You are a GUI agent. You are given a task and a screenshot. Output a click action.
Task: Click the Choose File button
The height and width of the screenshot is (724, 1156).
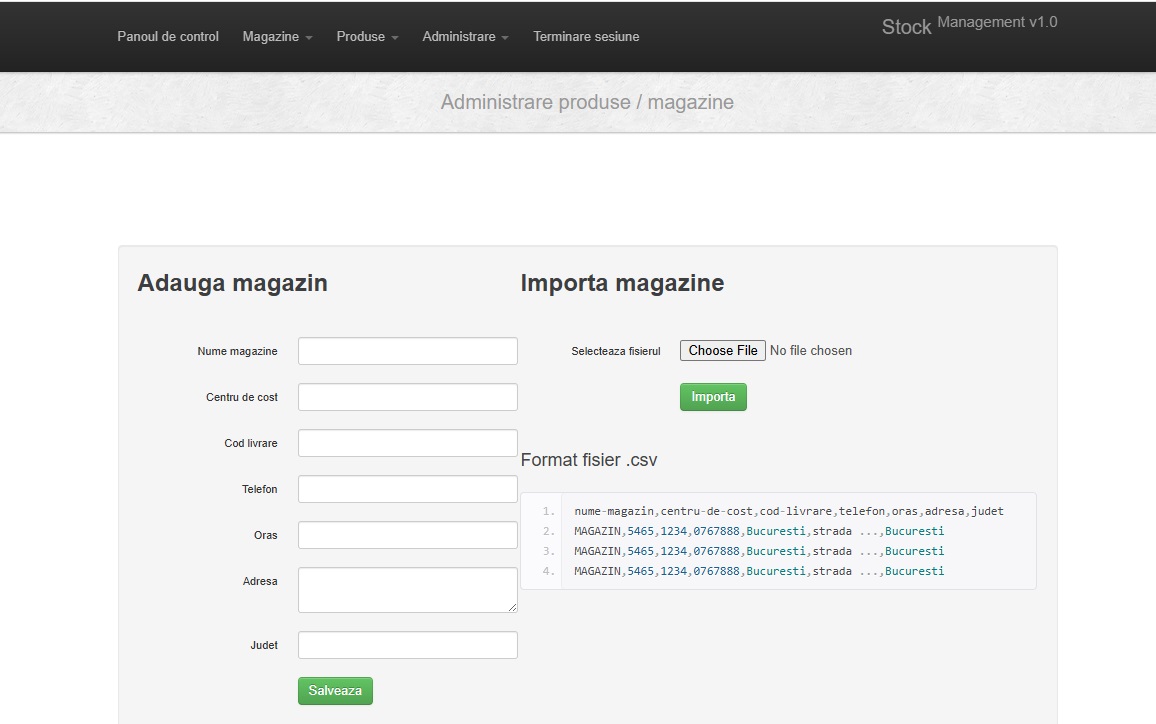[x=722, y=351]
